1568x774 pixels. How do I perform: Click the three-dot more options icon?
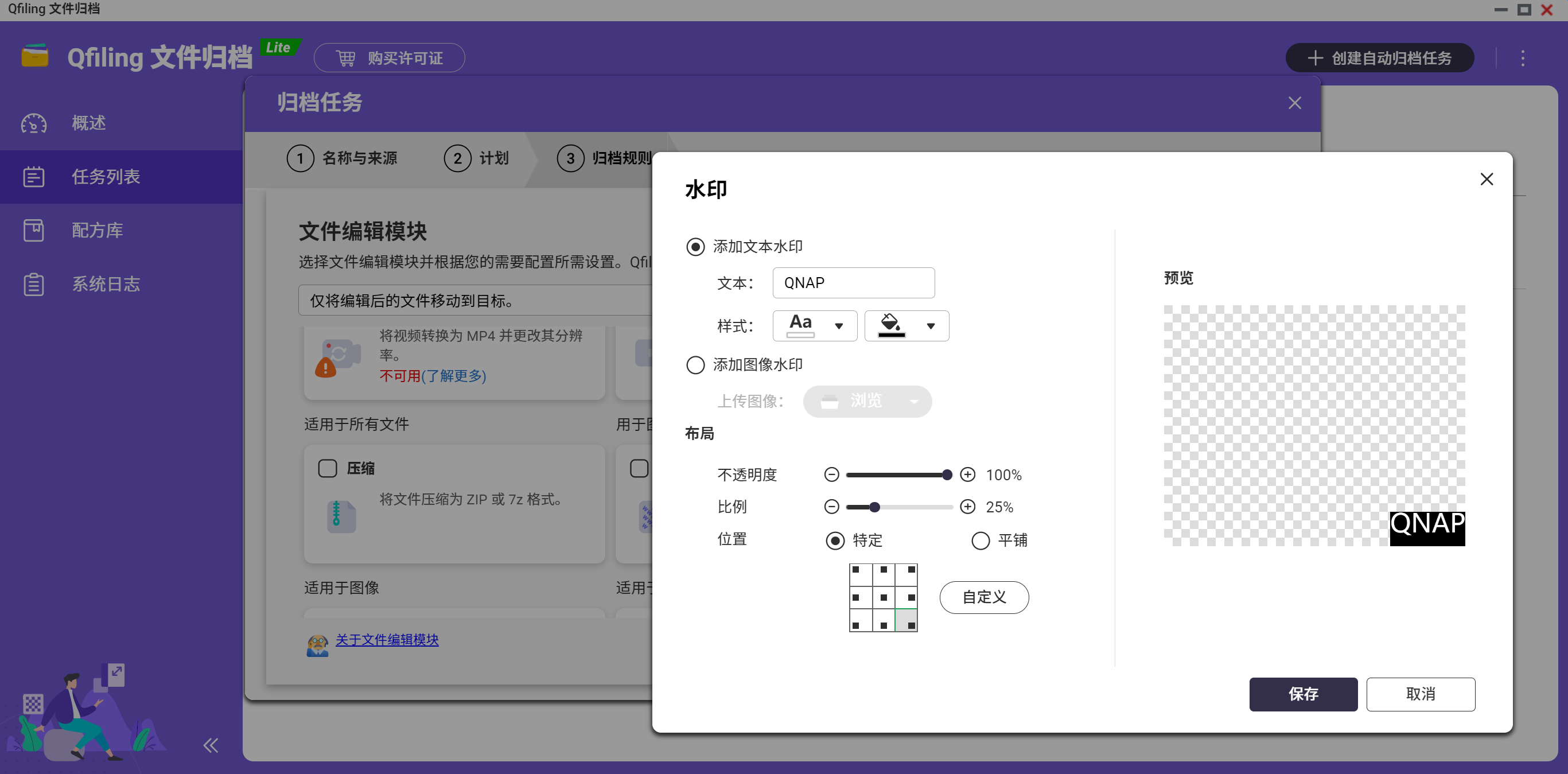1523,58
